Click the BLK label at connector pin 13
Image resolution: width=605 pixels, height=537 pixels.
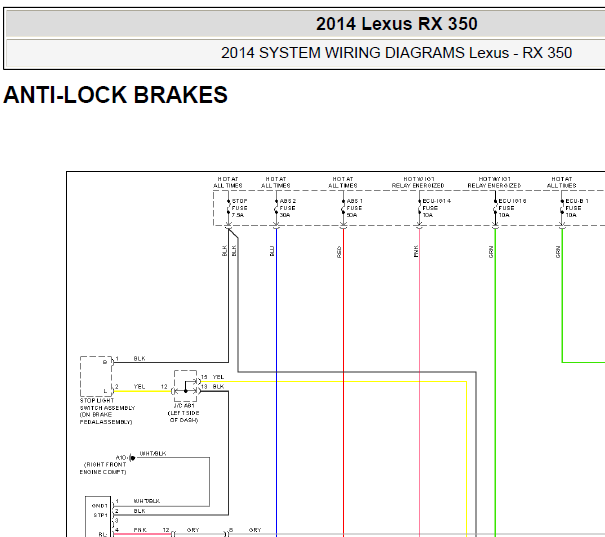218,386
